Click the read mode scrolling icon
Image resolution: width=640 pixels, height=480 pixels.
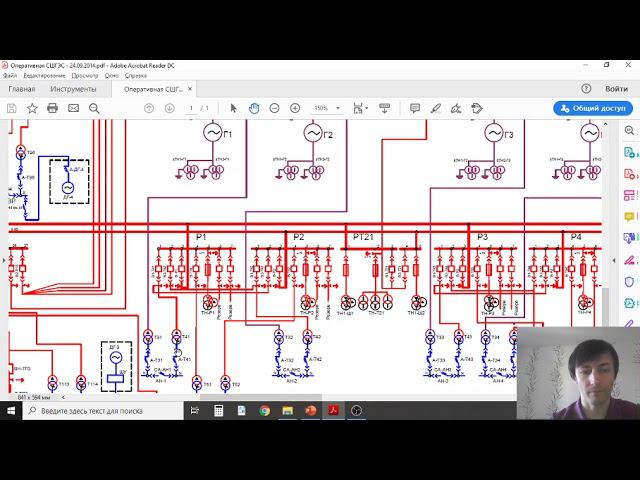pyautogui.click(x=384, y=108)
